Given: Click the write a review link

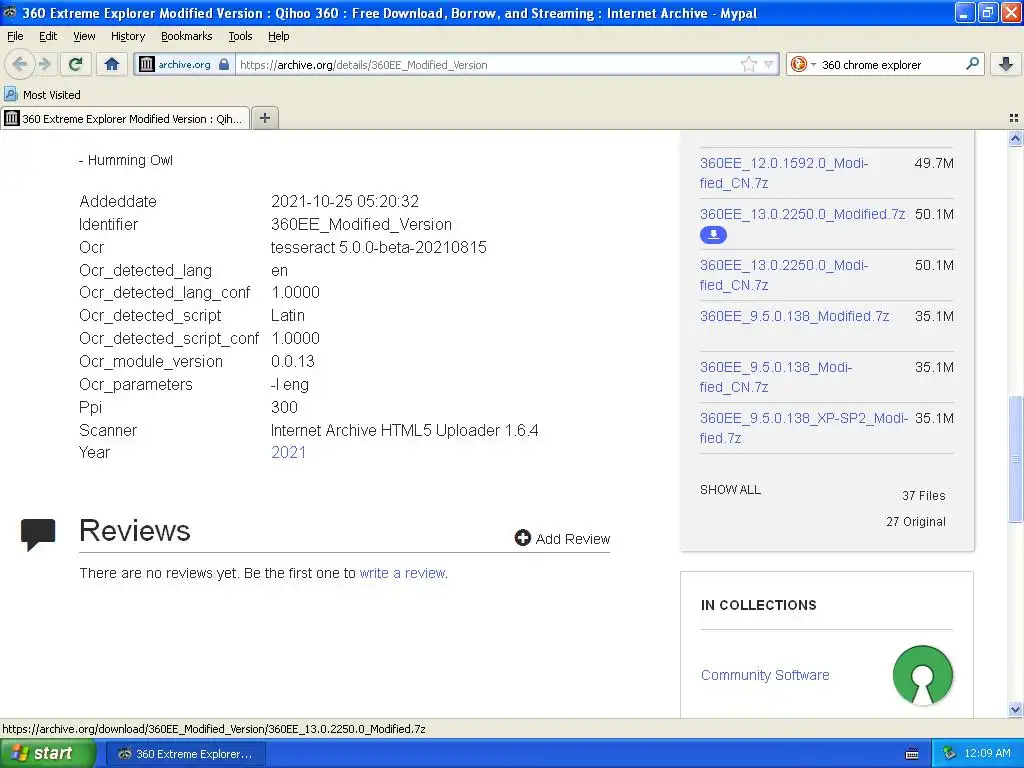Looking at the screenshot, I should (403, 573).
